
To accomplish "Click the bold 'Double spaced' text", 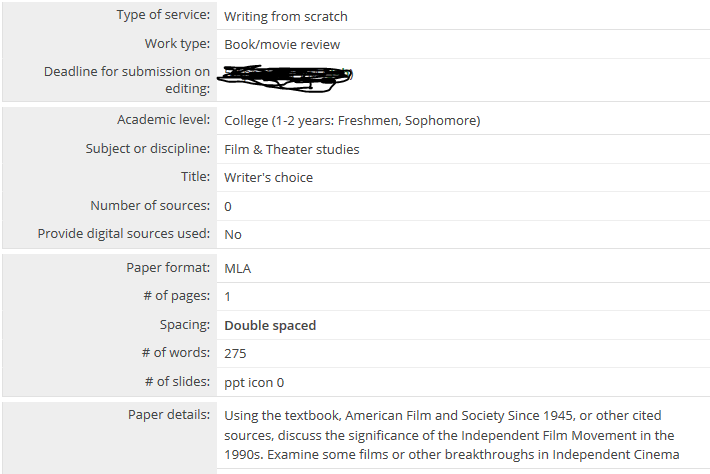I will tap(270, 326).
